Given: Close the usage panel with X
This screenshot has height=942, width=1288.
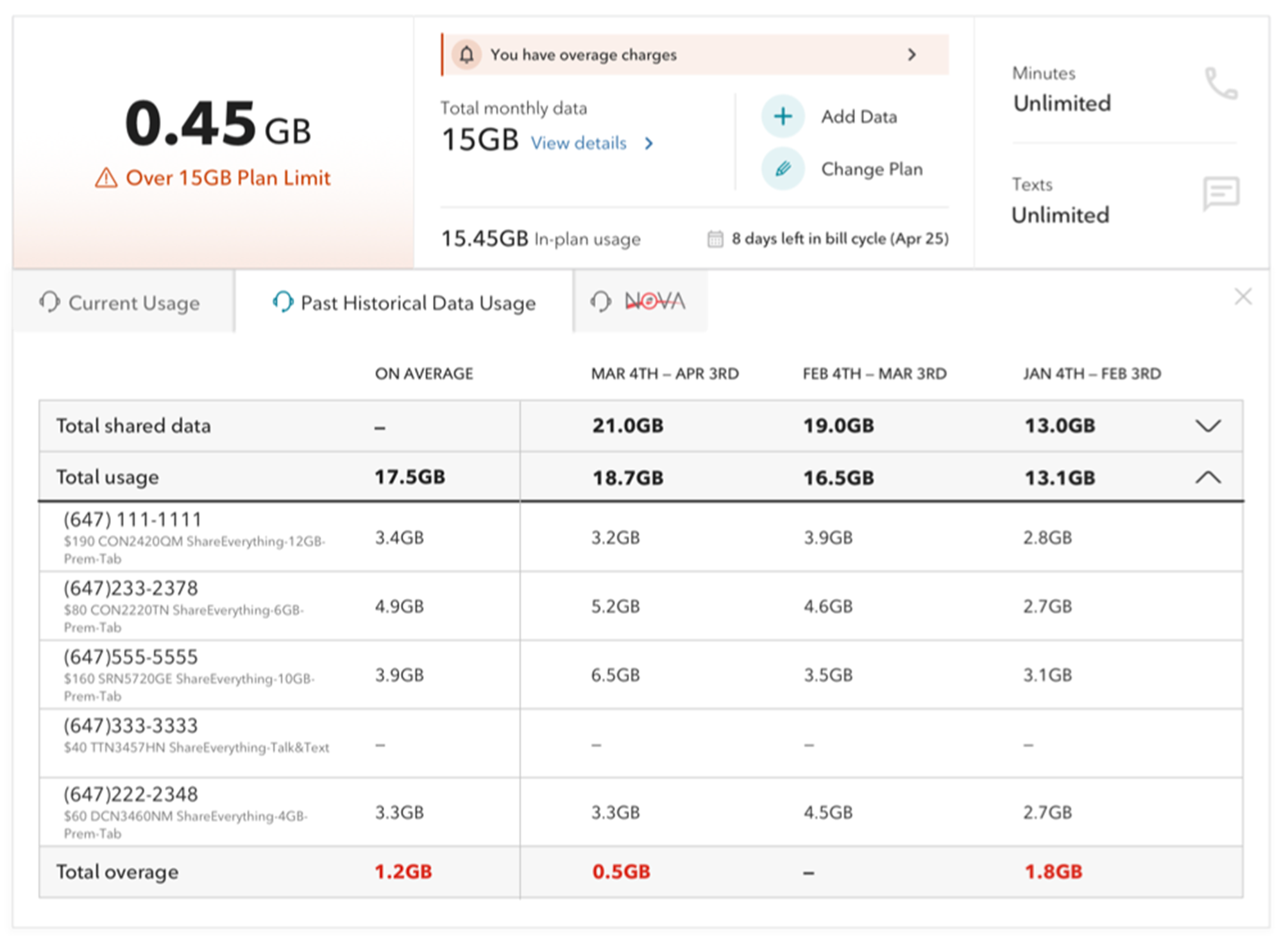Looking at the screenshot, I should pos(1242,297).
